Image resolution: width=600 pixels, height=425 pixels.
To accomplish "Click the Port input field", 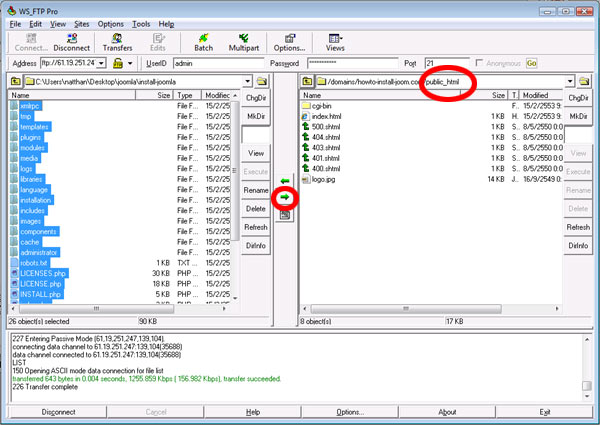I will click(447, 64).
